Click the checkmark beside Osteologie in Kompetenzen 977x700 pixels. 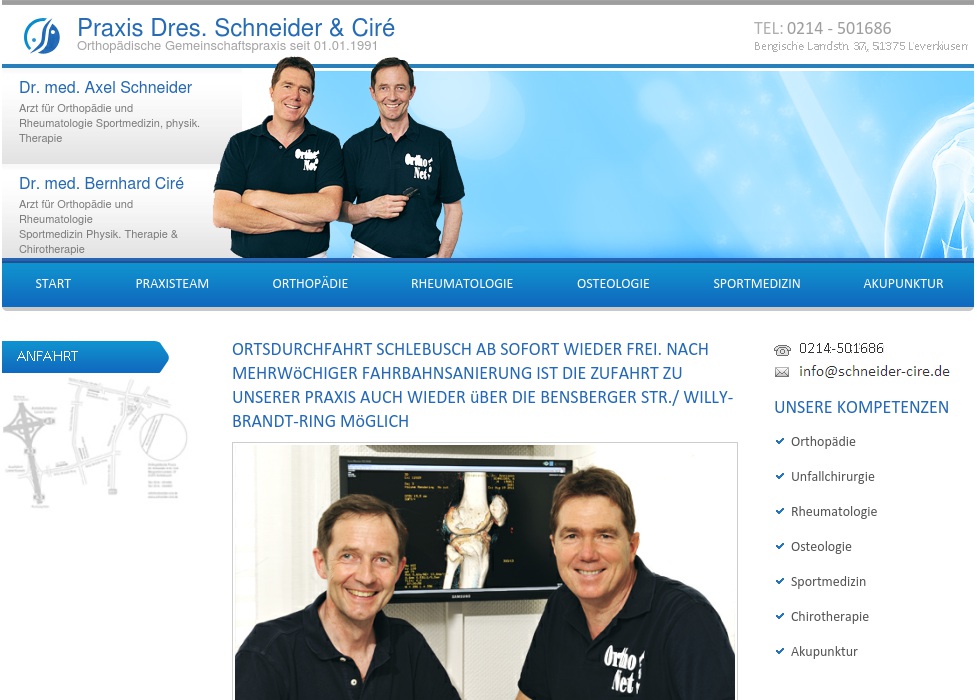(780, 546)
